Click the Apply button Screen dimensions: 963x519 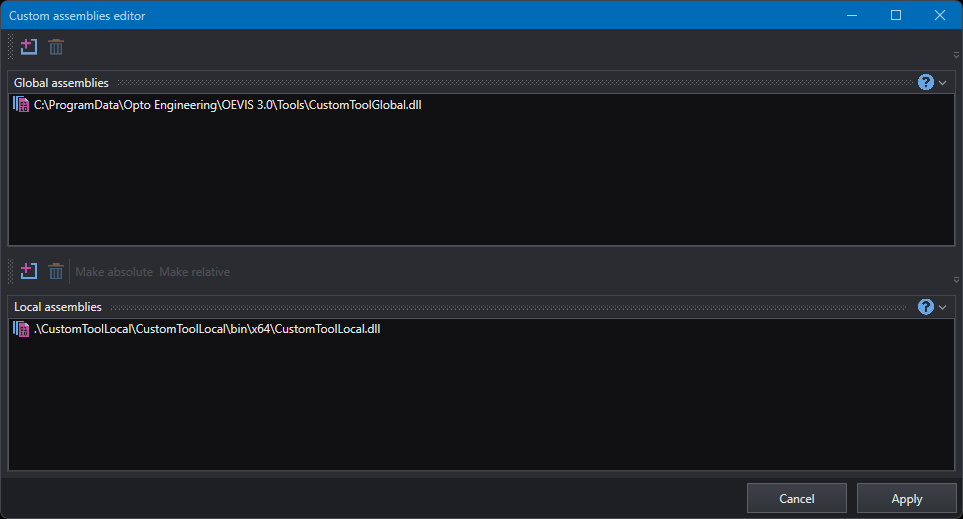point(906,498)
